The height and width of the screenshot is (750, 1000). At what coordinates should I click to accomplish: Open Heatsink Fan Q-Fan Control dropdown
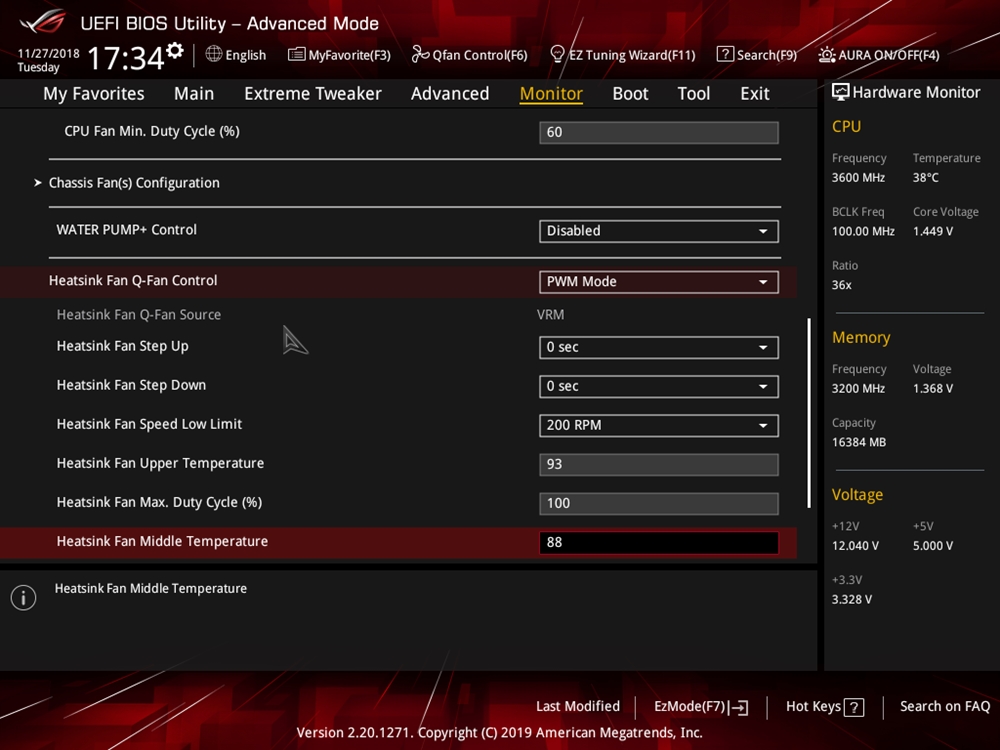659,282
